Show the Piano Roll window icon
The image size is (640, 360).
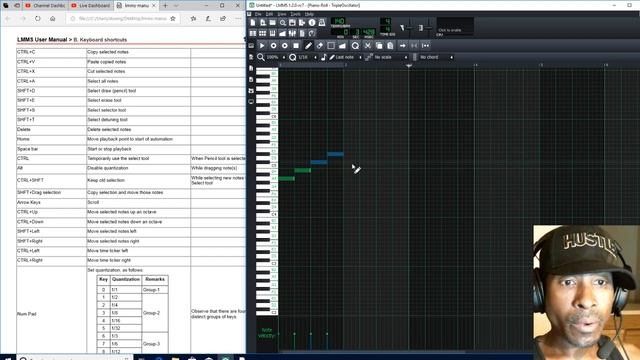[x=273, y=33]
